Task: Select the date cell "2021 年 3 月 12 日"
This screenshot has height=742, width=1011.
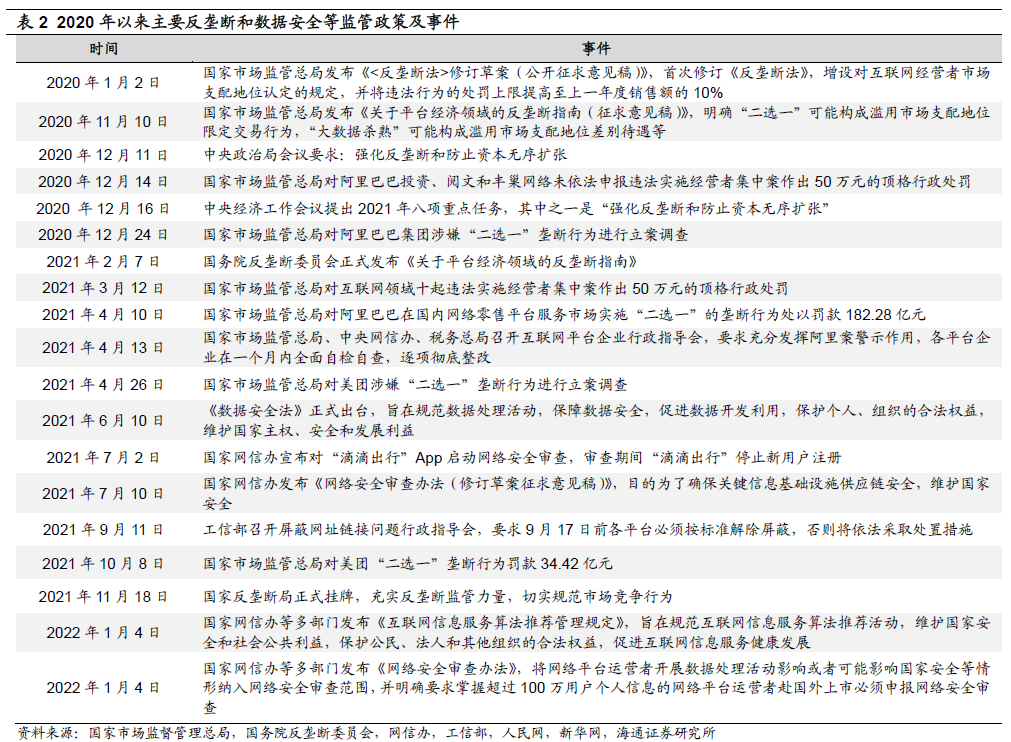Action: tap(103, 288)
